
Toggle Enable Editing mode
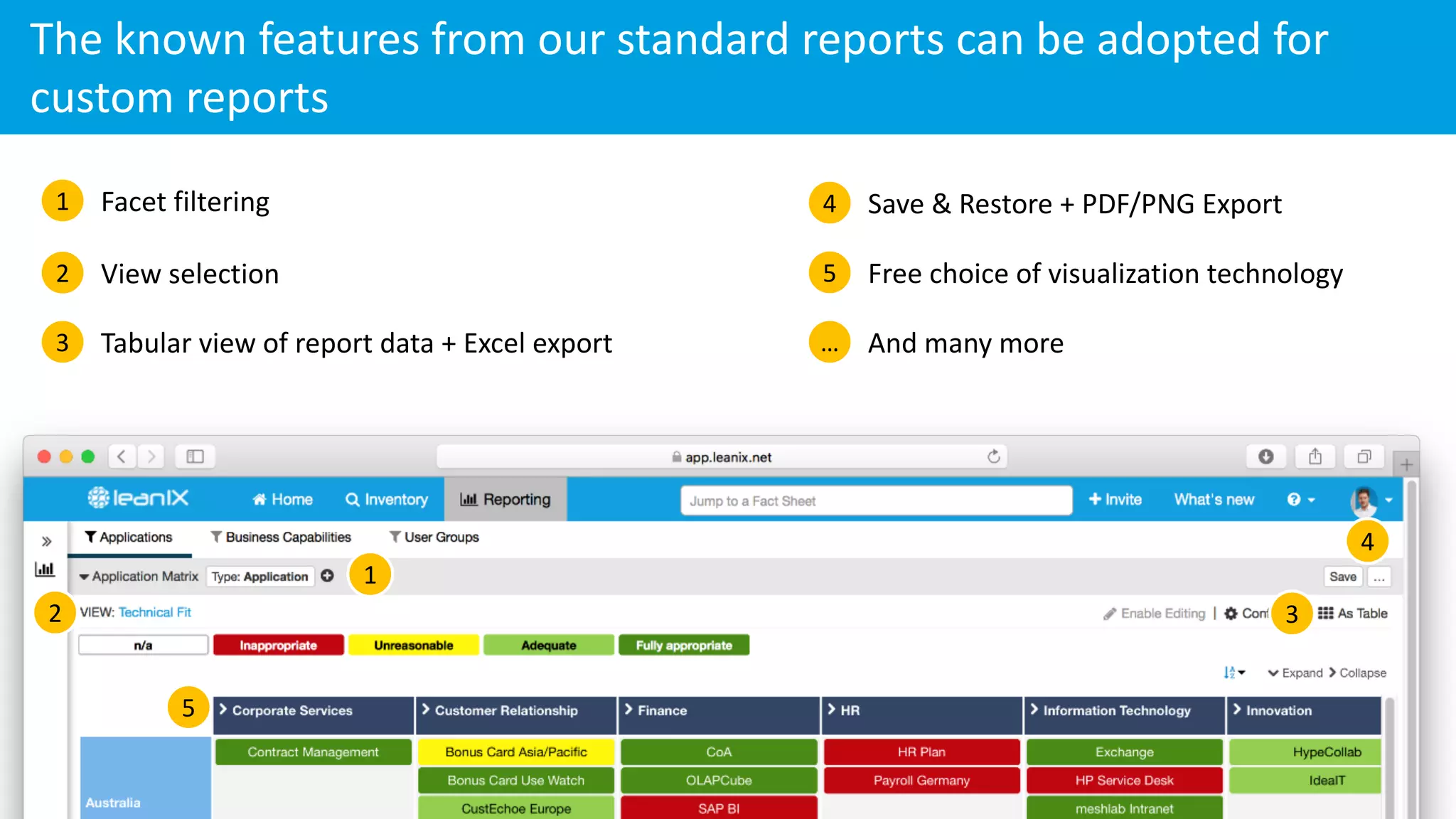[x=1155, y=614]
